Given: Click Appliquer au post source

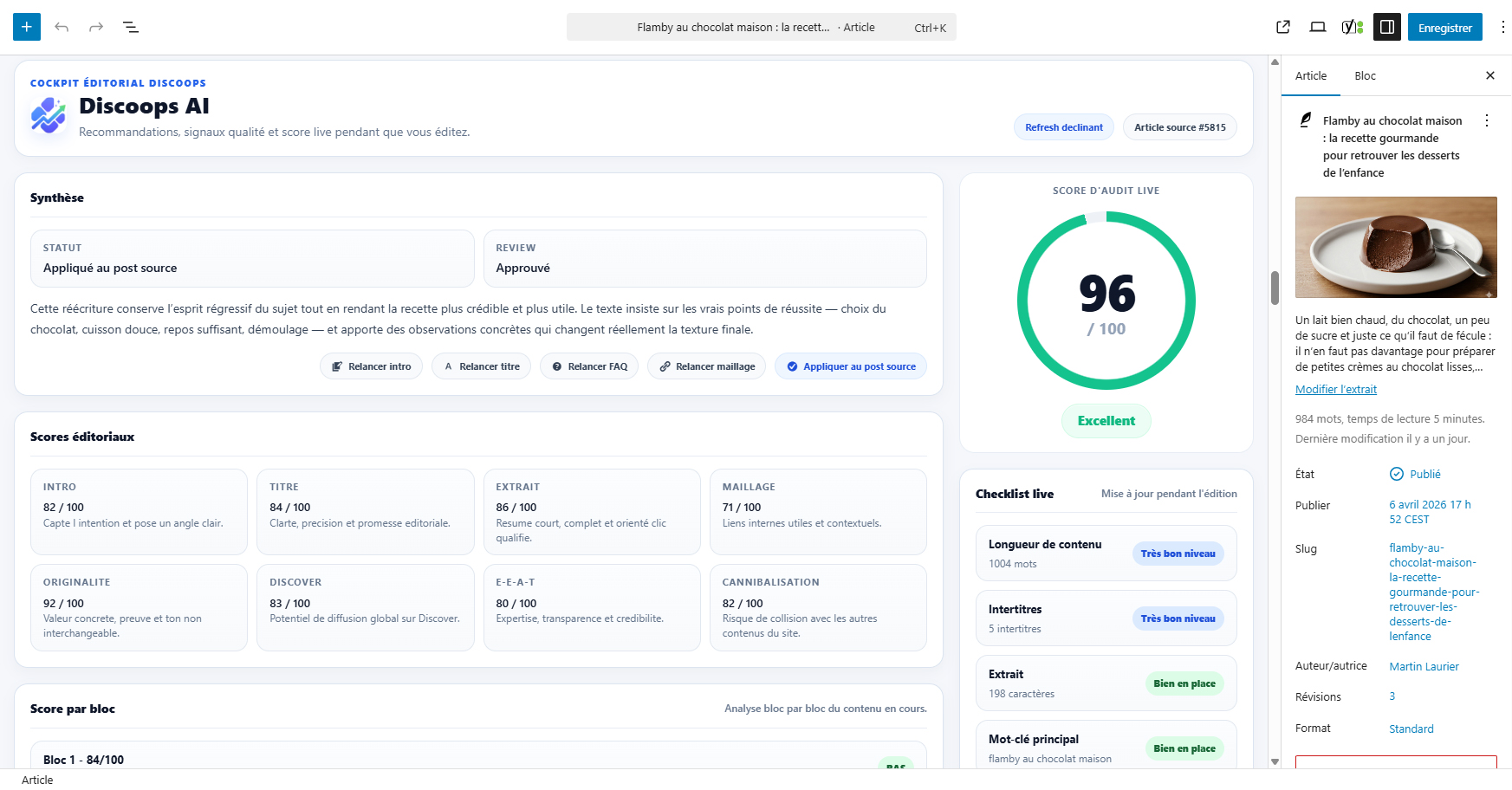Looking at the screenshot, I should (x=851, y=366).
